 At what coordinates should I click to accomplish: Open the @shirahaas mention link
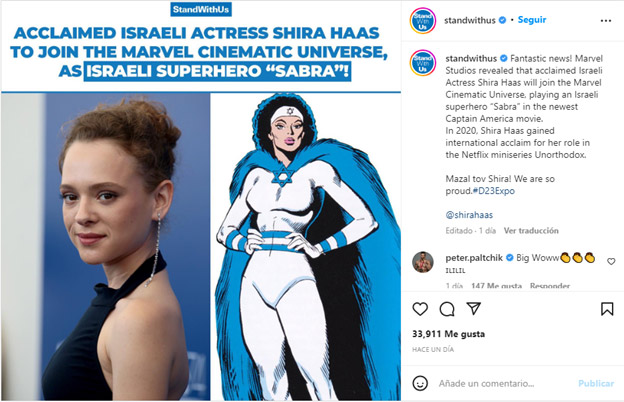(x=469, y=215)
